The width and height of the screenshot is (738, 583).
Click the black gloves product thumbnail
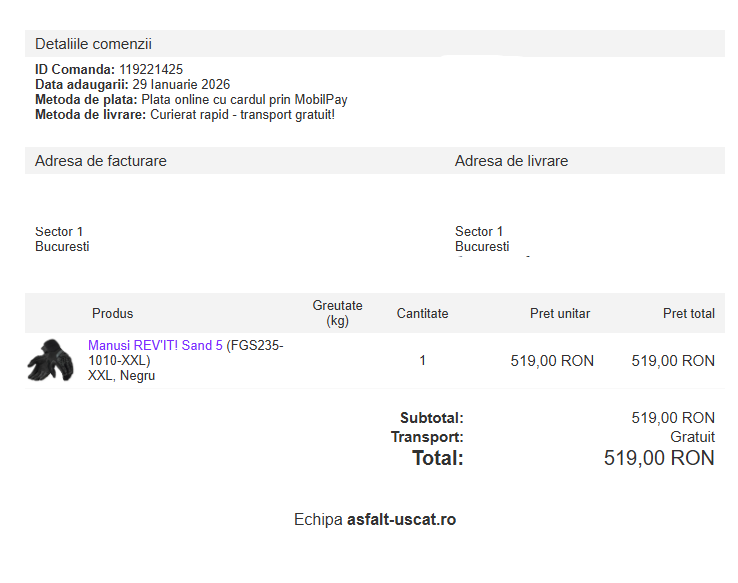50,360
